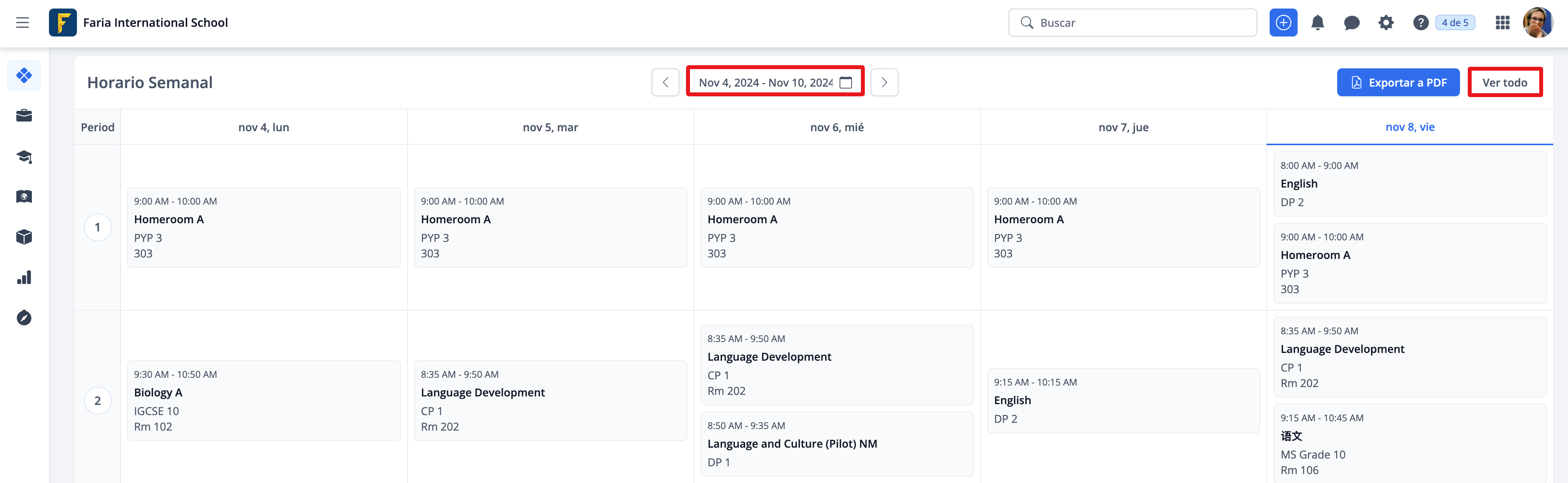1568x483 pixels.
Task: Open the chat messages icon
Action: 1351,23
